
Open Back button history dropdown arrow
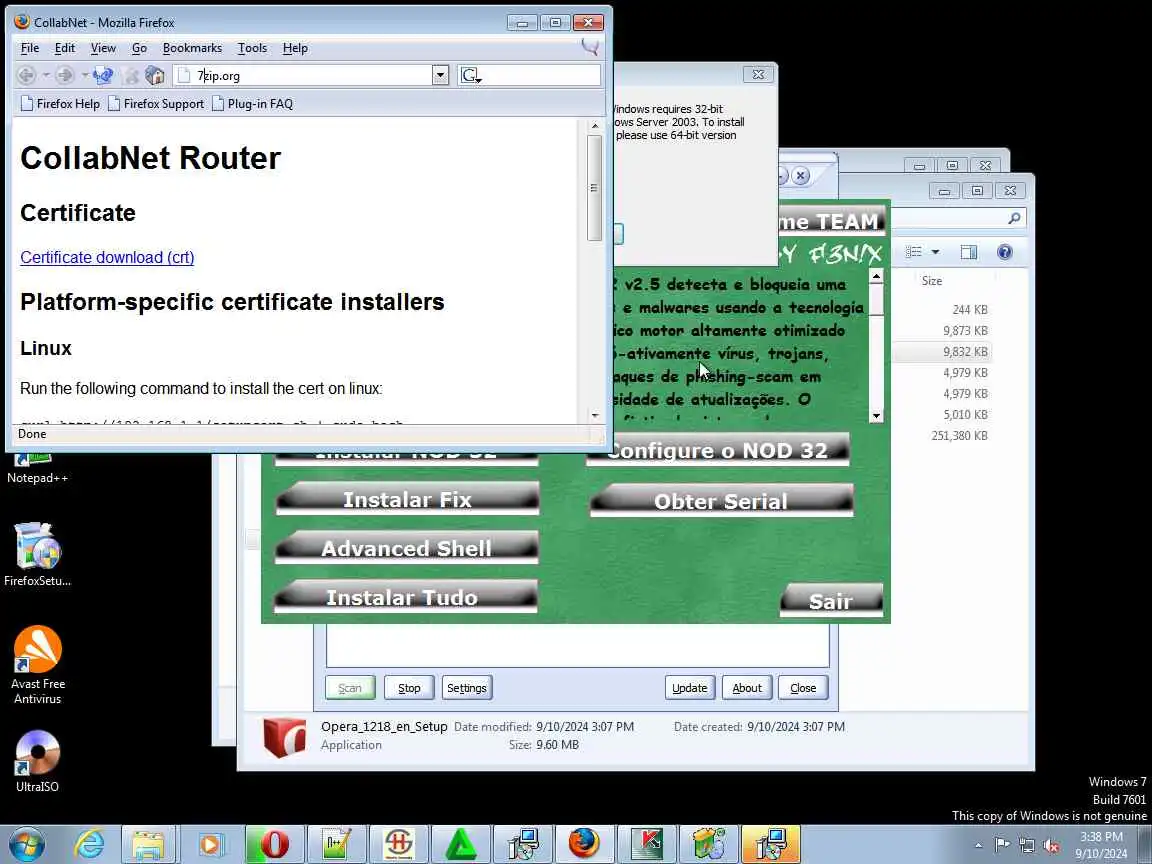46,75
